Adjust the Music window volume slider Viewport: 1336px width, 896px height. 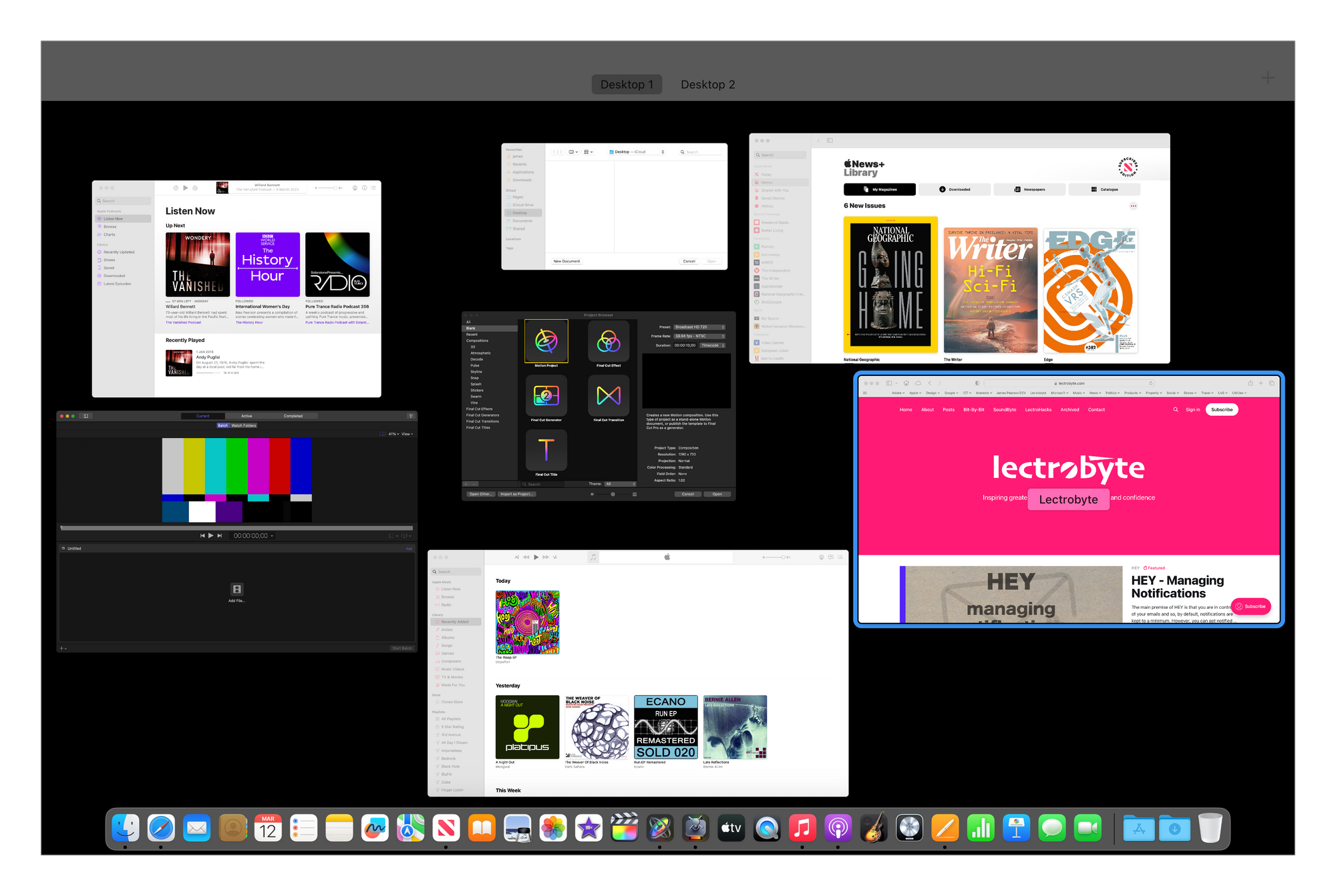click(776, 557)
